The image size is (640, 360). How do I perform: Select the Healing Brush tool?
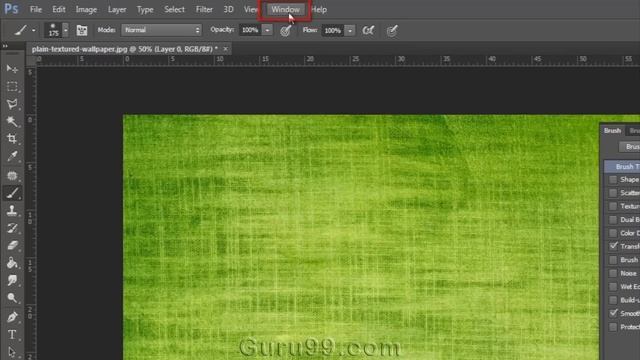click(x=12, y=176)
